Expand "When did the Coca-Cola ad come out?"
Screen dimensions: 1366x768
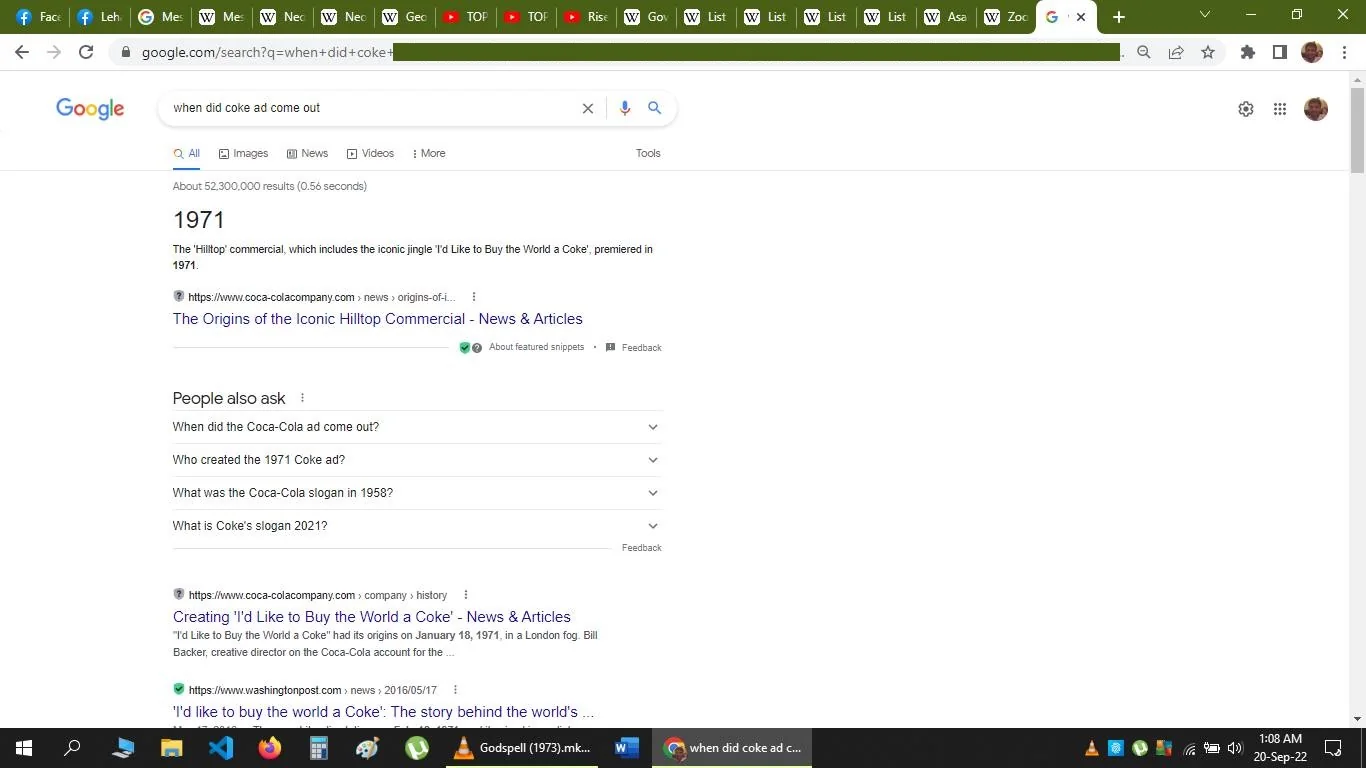417,427
